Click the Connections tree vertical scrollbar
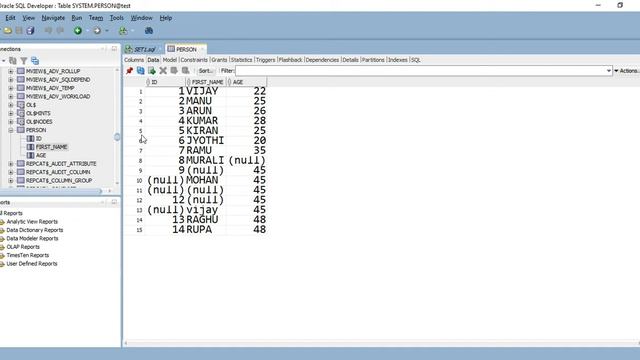This screenshot has height=360, width=640. 117,127
